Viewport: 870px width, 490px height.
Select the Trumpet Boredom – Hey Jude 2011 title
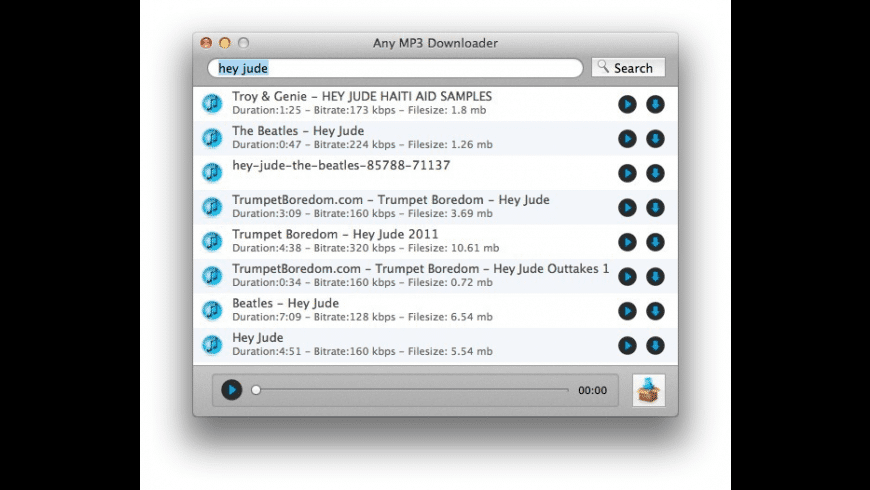335,234
